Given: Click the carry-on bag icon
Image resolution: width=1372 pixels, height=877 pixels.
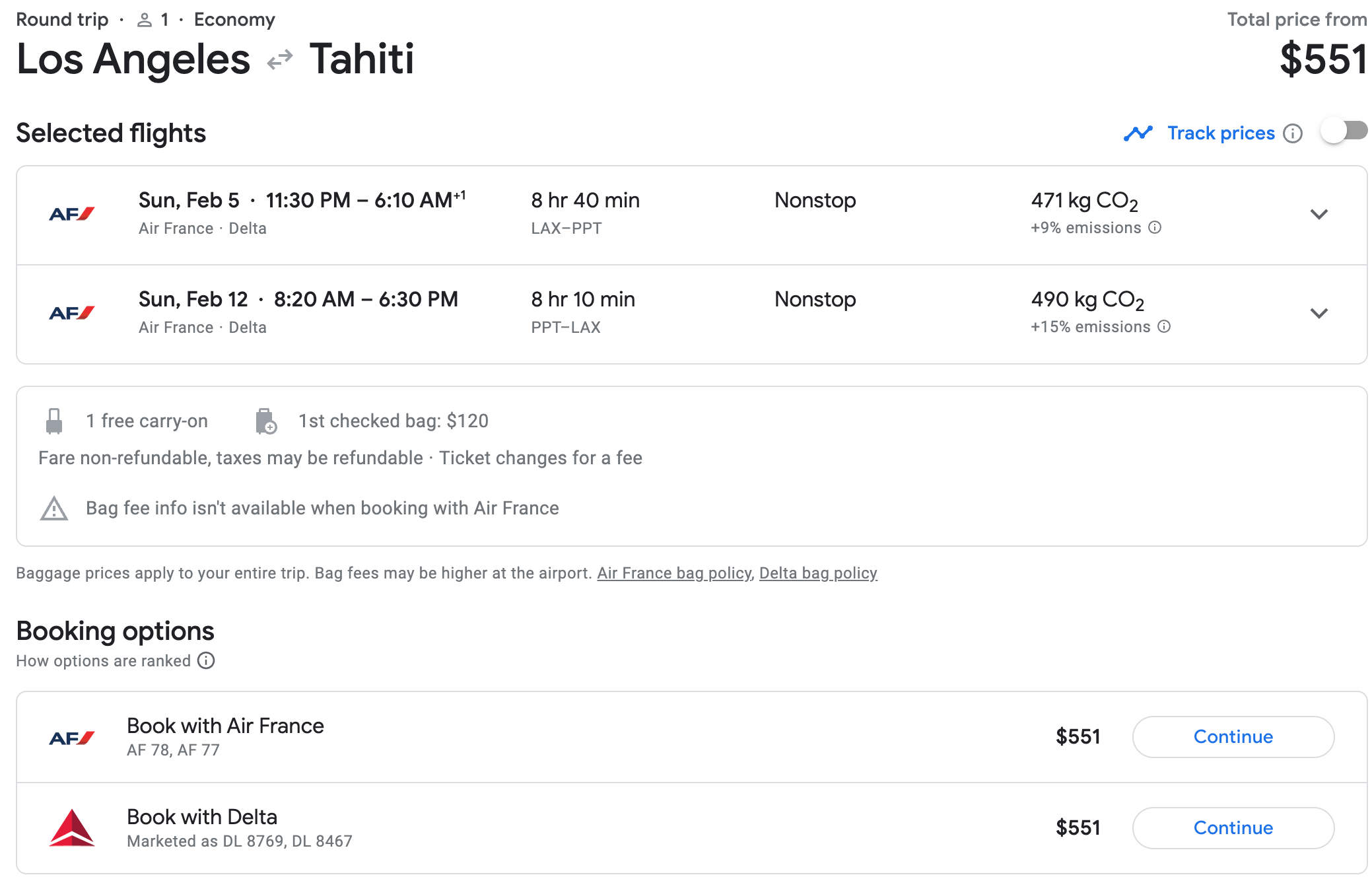Looking at the screenshot, I should [x=54, y=421].
